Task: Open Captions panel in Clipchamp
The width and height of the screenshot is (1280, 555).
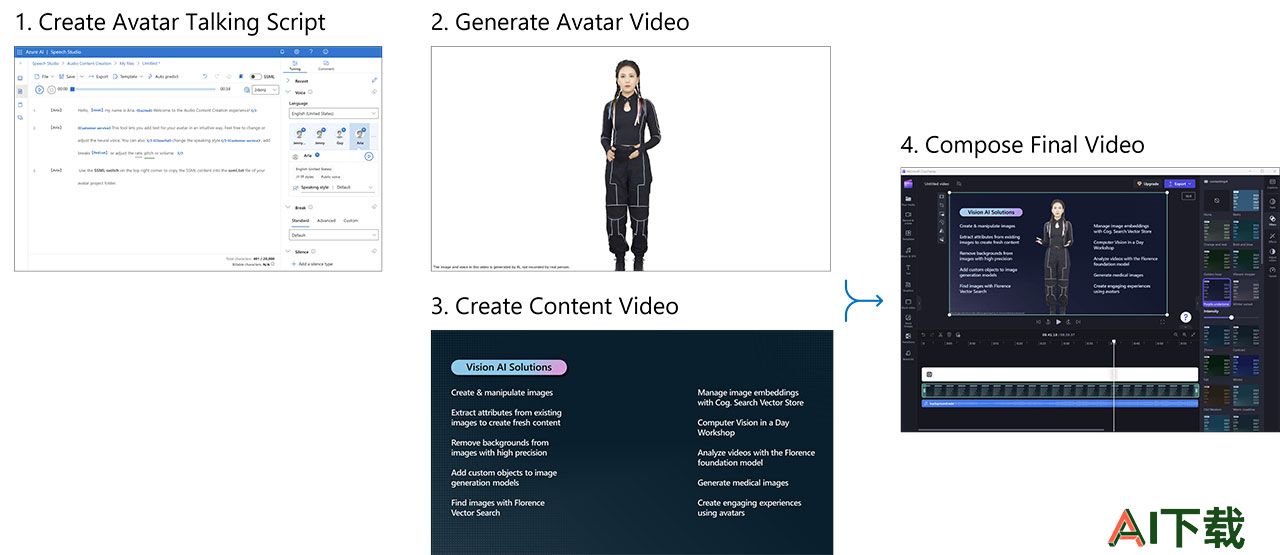Action: 1272,183
